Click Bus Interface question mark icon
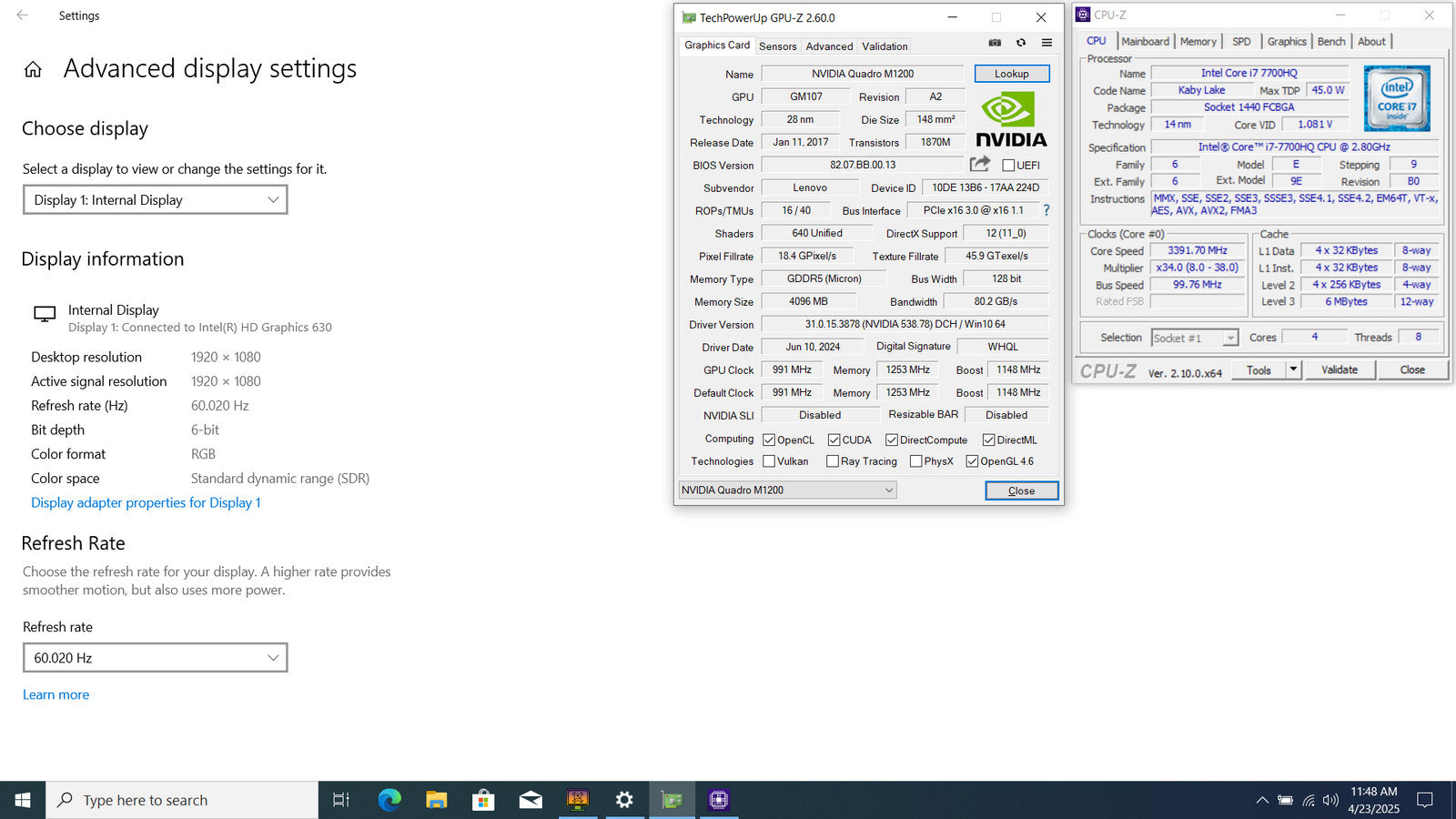Image resolution: width=1456 pixels, height=819 pixels. 1046,210
